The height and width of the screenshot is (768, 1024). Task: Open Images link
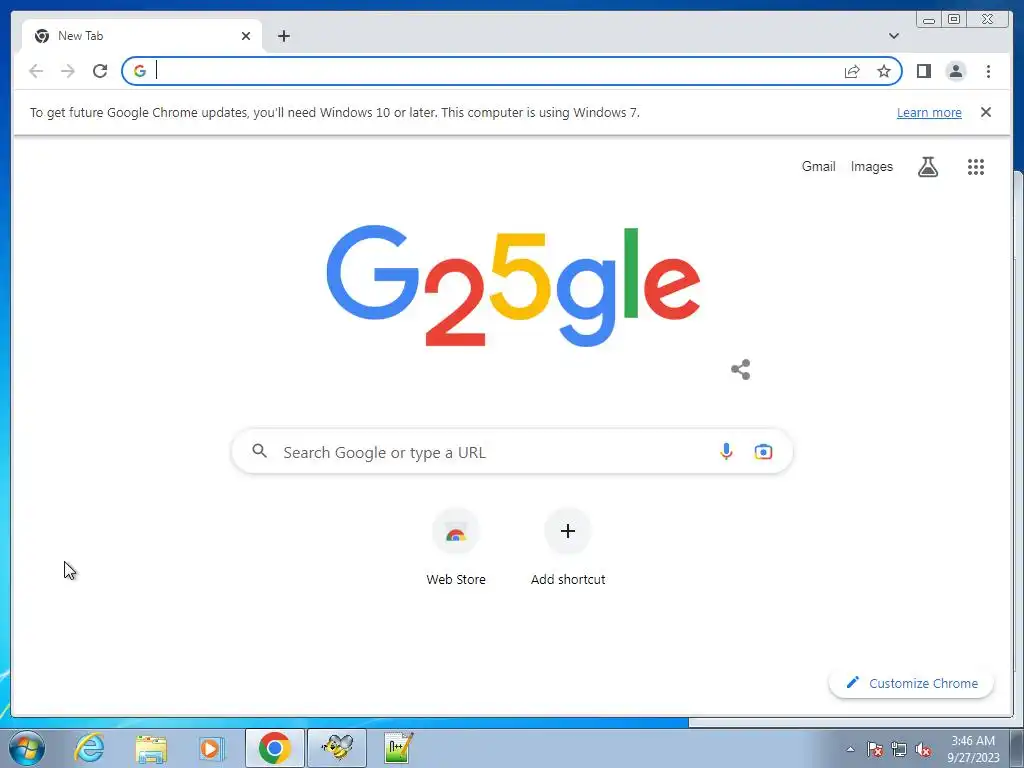pyautogui.click(x=871, y=167)
